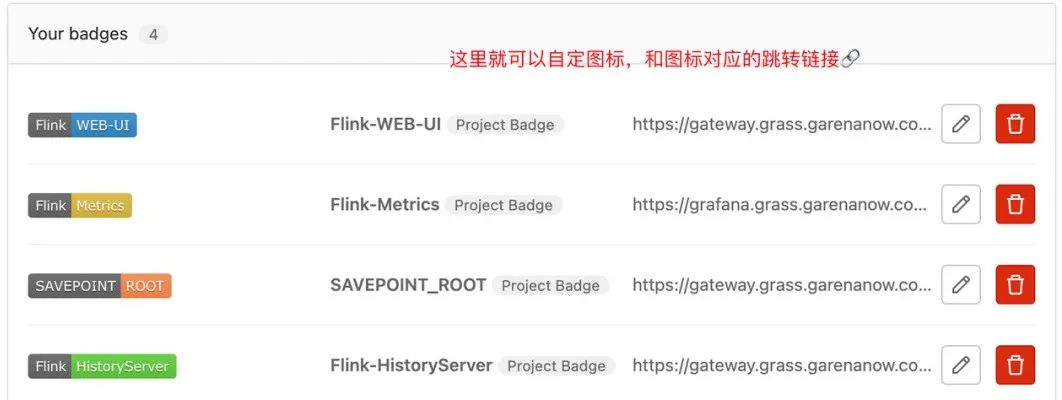The width and height of the screenshot is (1062, 400).
Task: Click the Flink Metrics badge image
Action: click(x=80, y=205)
